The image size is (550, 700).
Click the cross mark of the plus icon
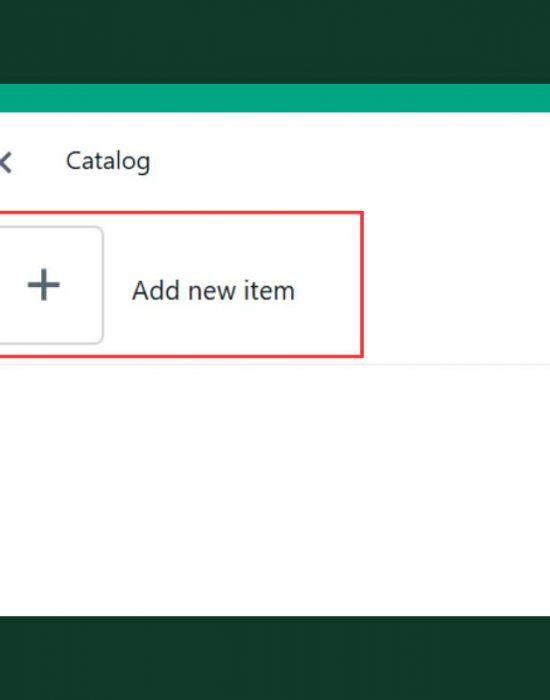click(44, 285)
